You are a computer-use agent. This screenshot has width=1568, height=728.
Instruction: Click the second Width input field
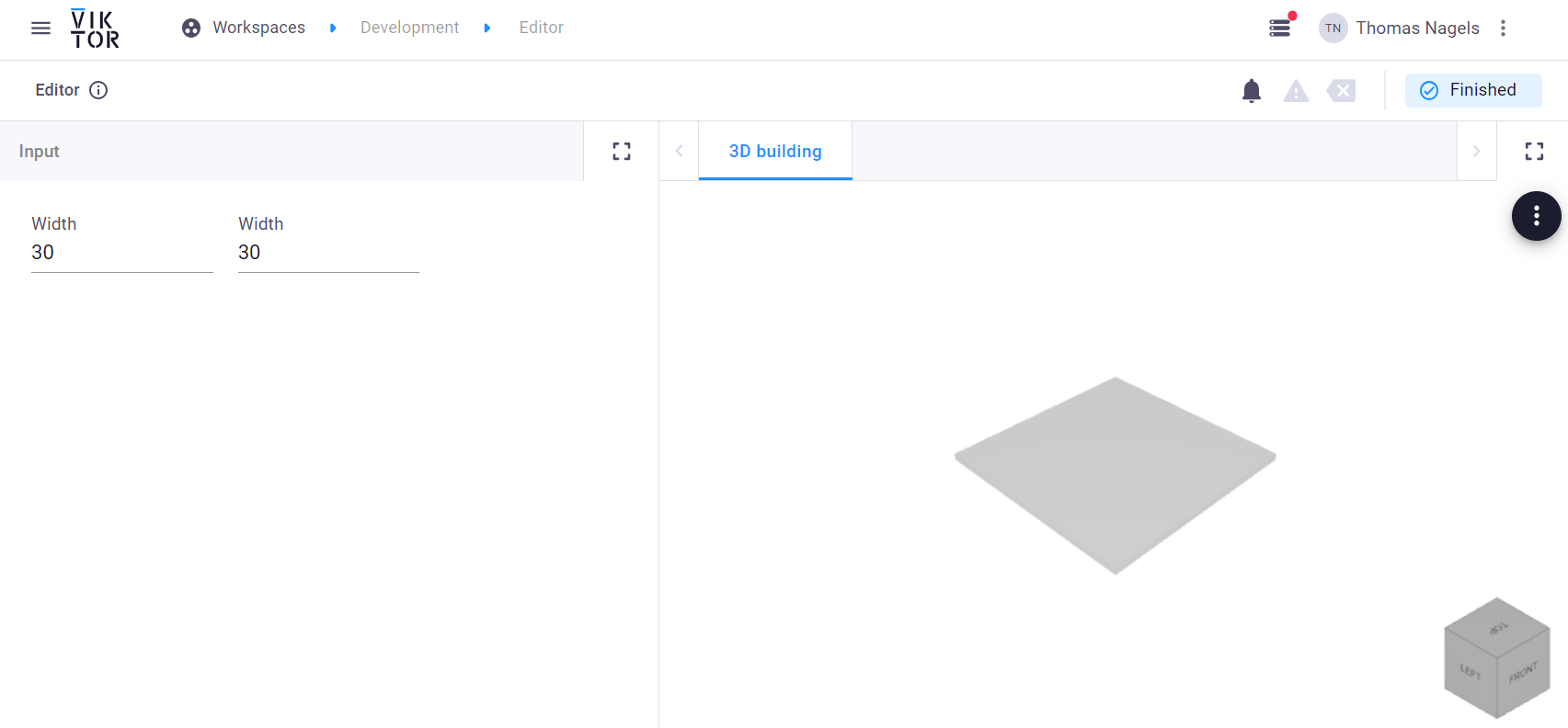tap(328, 253)
